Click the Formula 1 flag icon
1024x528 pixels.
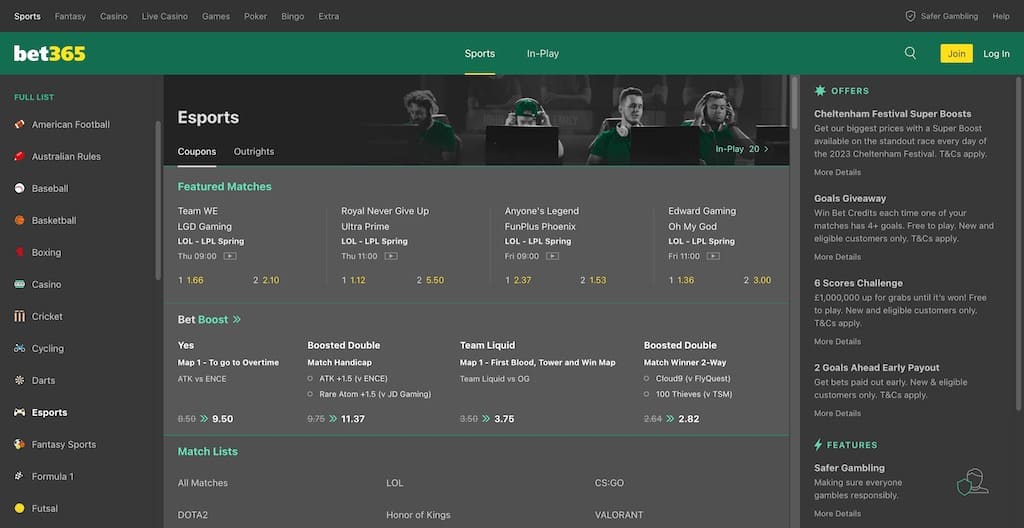pyautogui.click(x=20, y=476)
